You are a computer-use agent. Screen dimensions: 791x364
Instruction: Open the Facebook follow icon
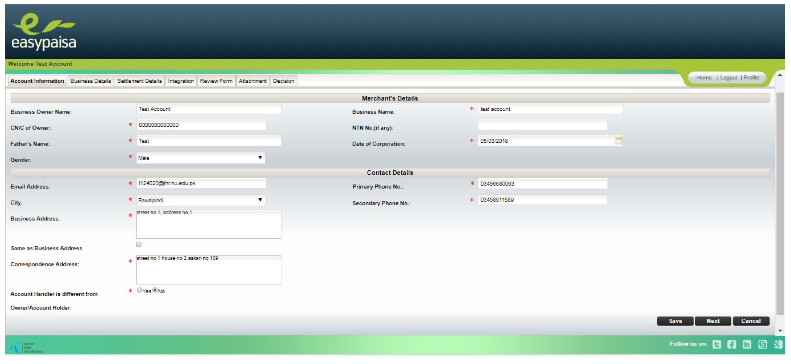coord(731,345)
